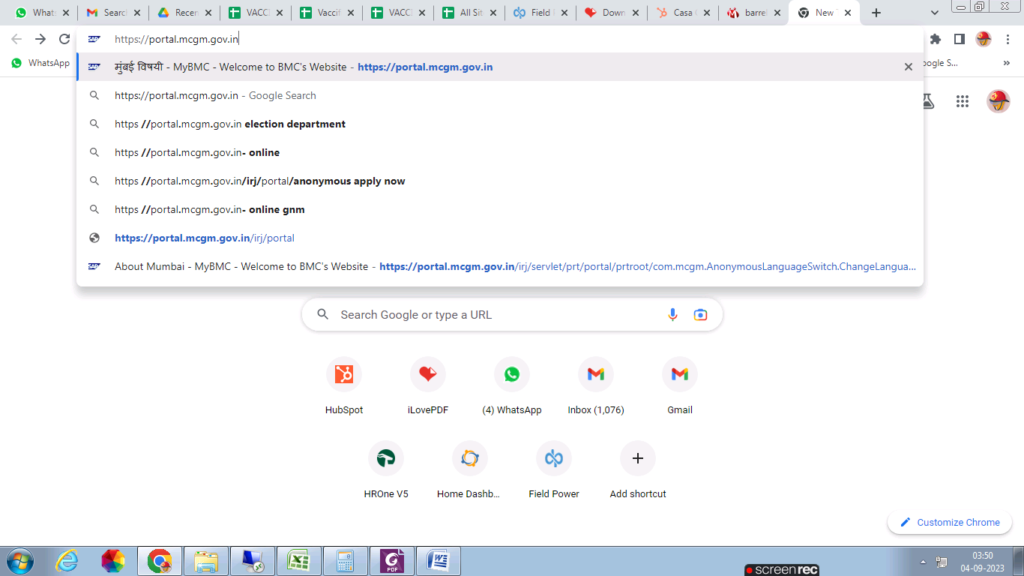Open the Google apps grid menu
The width and height of the screenshot is (1024, 576).
pos(962,101)
